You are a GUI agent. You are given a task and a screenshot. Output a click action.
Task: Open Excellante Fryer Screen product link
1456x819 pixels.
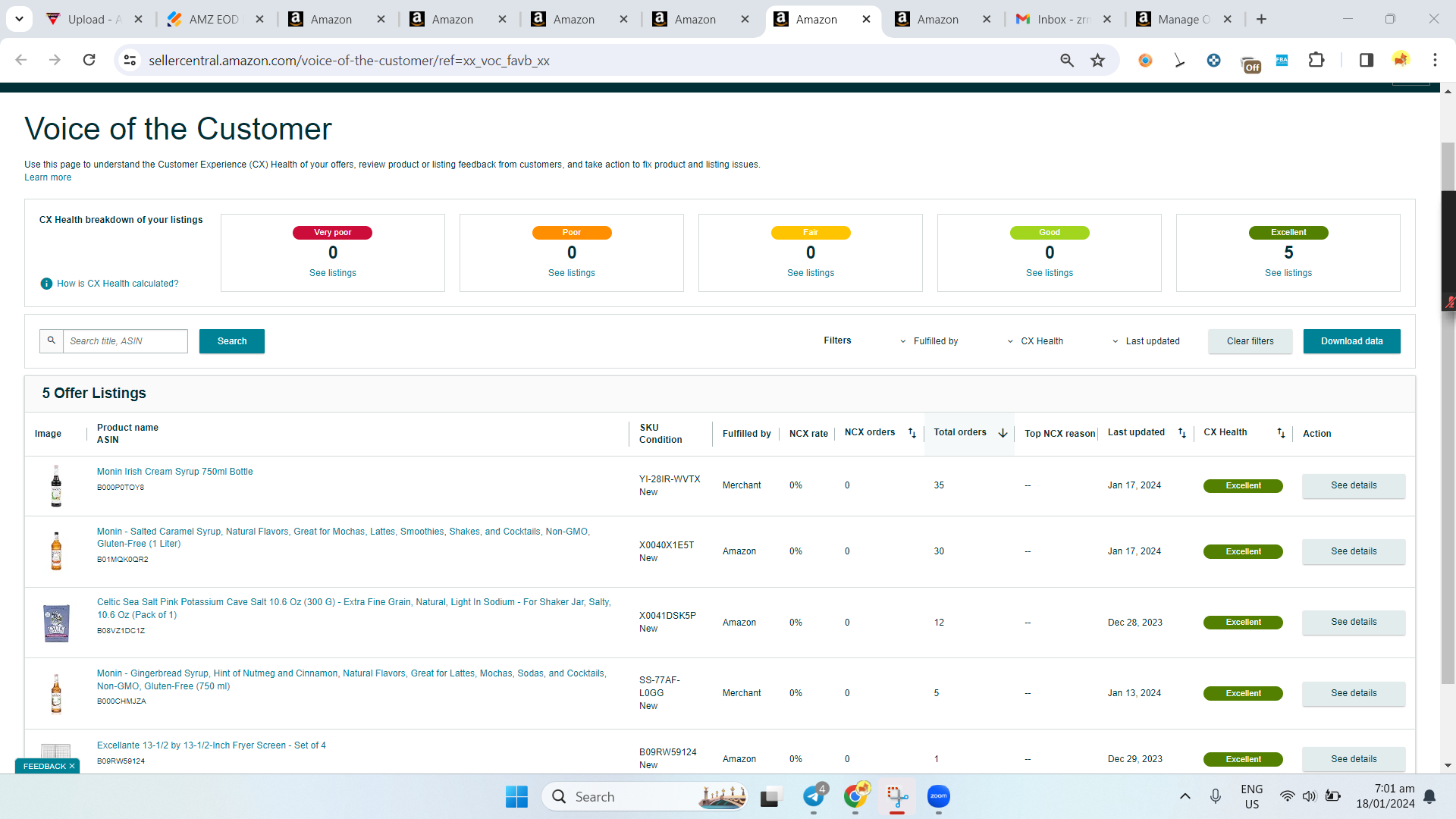click(x=212, y=745)
